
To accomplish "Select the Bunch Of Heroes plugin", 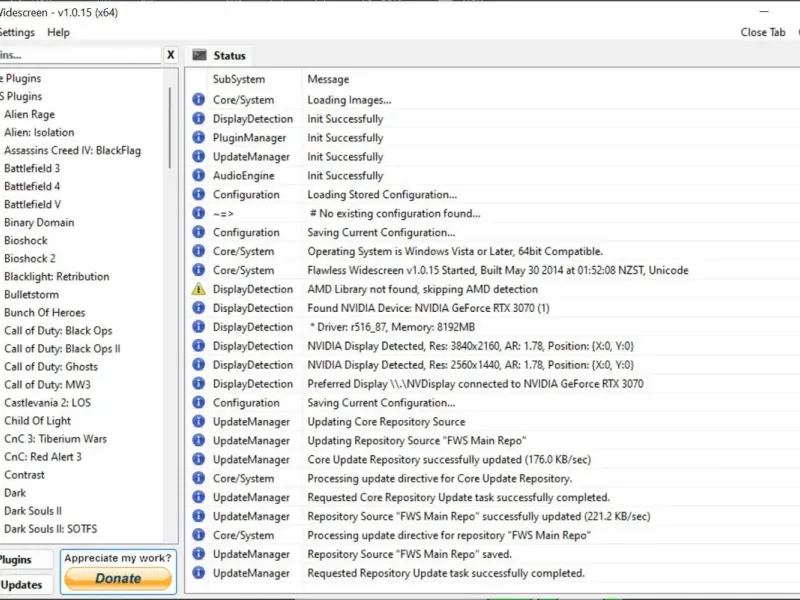I will click(x=44, y=312).
